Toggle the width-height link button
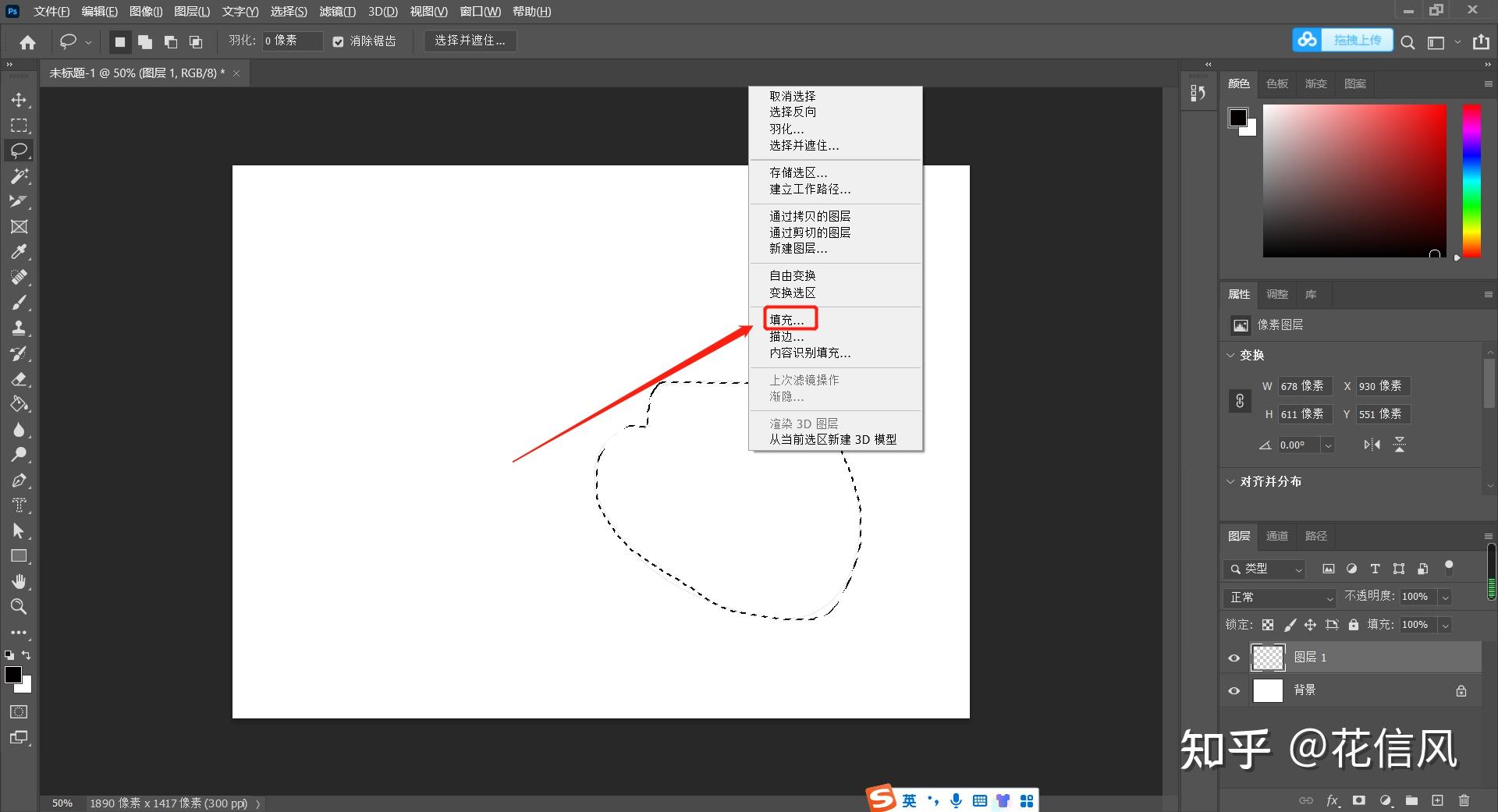 pyautogui.click(x=1240, y=401)
